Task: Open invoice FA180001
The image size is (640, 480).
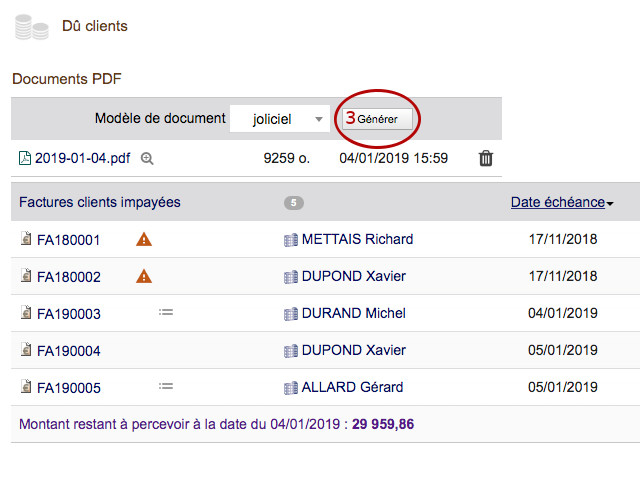Action: point(68,240)
